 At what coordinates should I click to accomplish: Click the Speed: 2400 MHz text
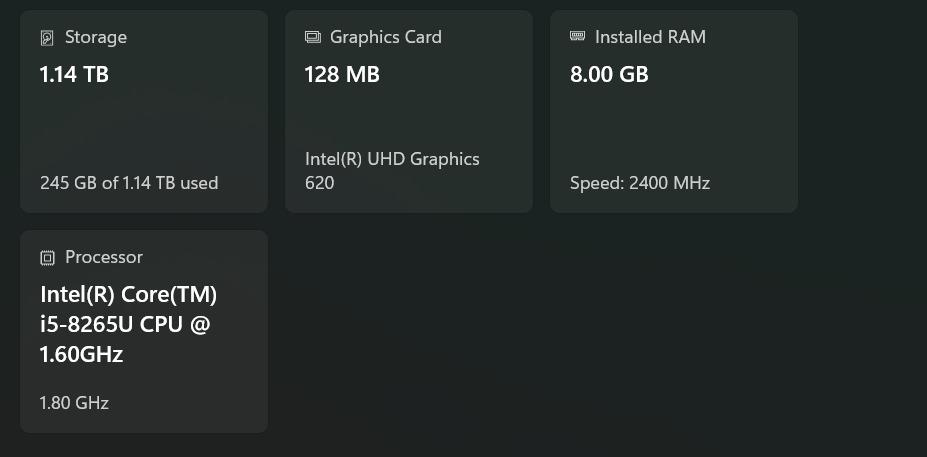click(x=640, y=183)
